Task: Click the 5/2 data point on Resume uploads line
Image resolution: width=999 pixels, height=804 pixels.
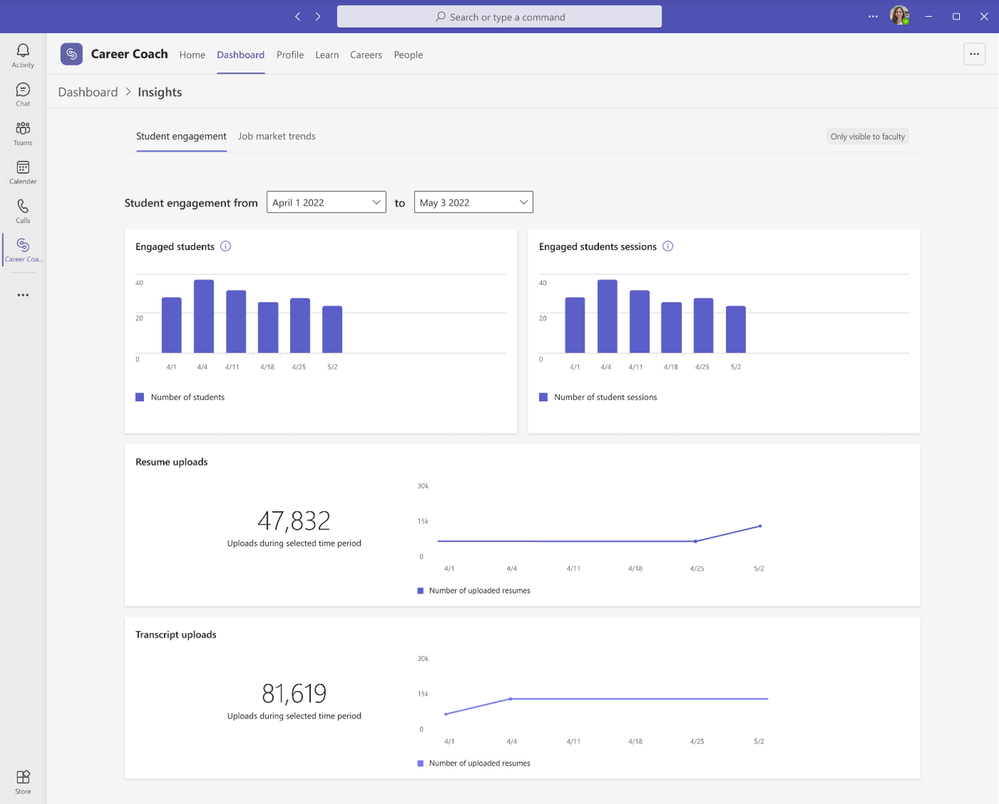Action: (760, 526)
